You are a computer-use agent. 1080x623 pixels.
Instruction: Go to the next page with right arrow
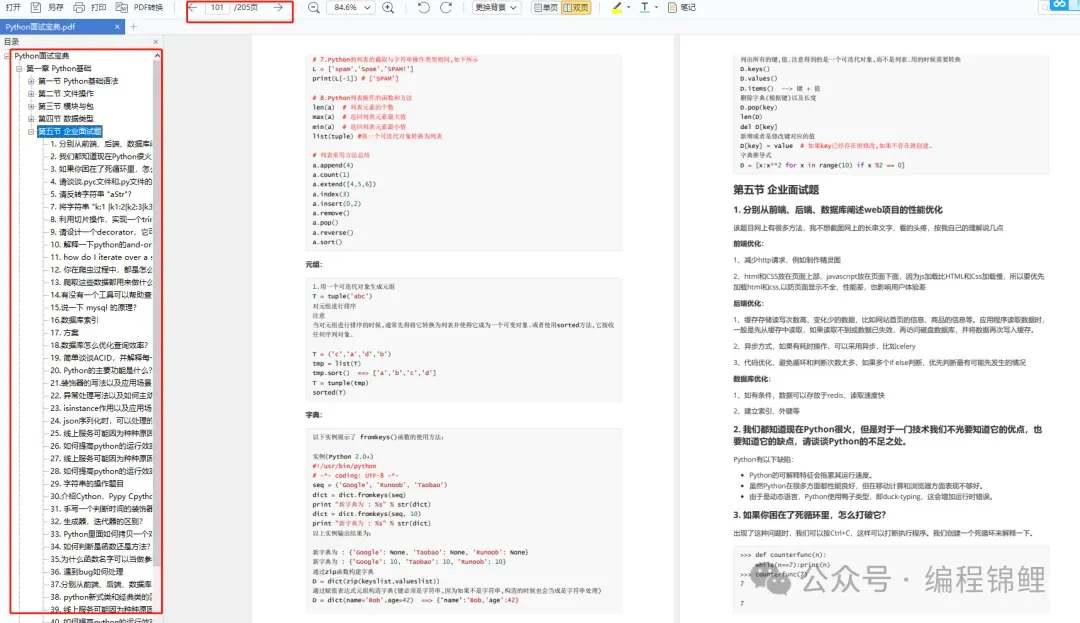tap(278, 8)
